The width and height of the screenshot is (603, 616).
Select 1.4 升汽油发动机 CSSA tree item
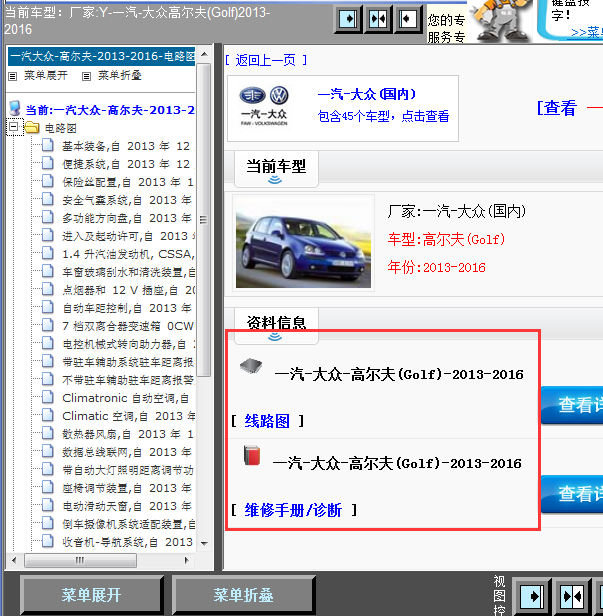128,254
